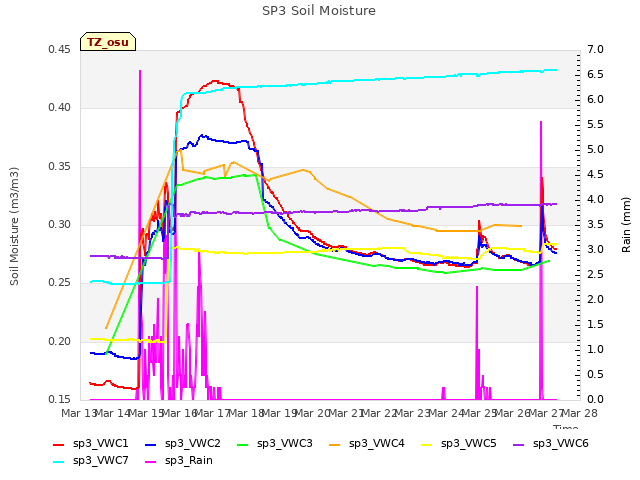Image resolution: width=640 pixels, height=480 pixels.
Task: Click the 3.5 rain axis tick label
Action: (x=595, y=224)
